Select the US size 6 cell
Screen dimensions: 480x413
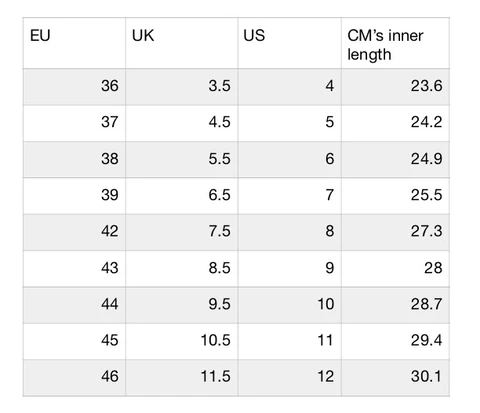290,159
